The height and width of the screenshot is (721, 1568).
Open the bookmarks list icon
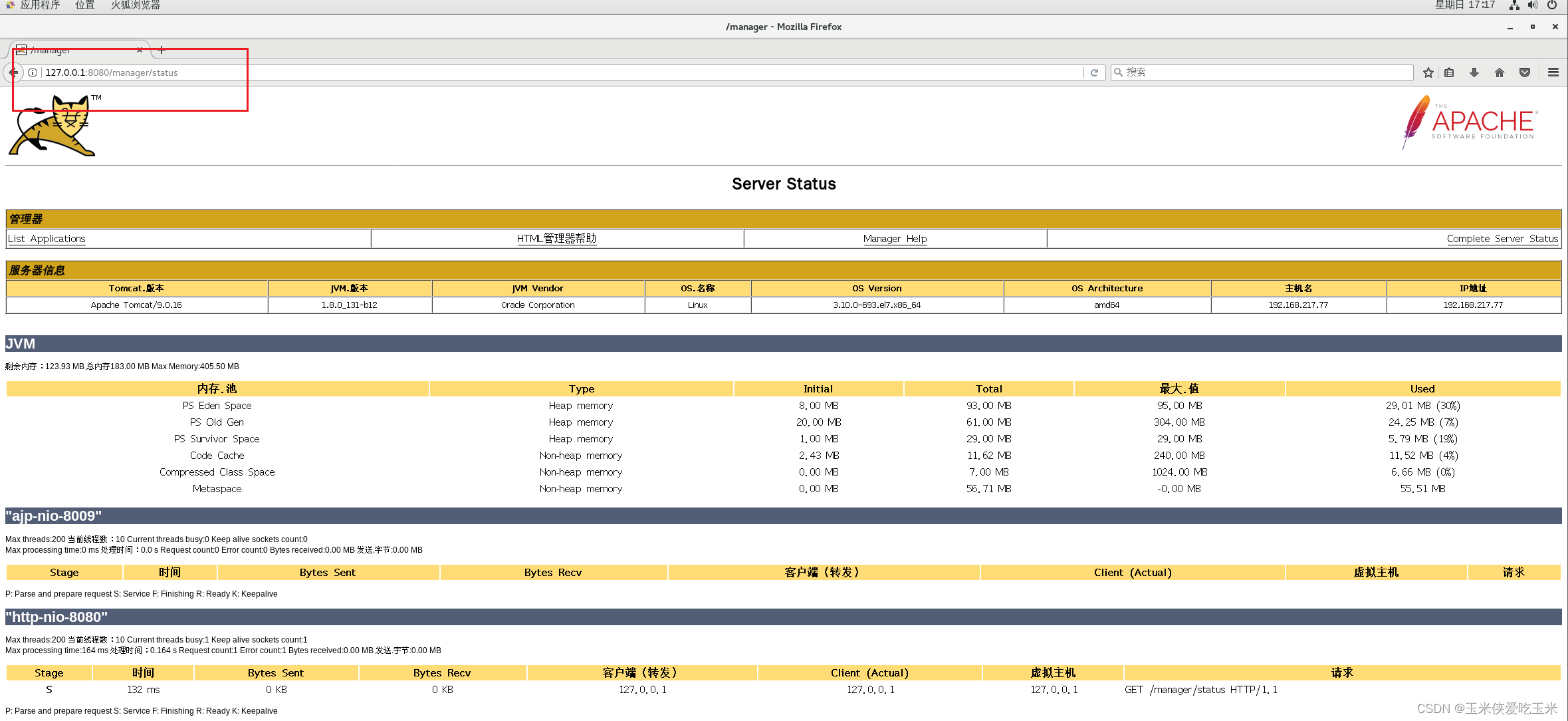click(1450, 72)
